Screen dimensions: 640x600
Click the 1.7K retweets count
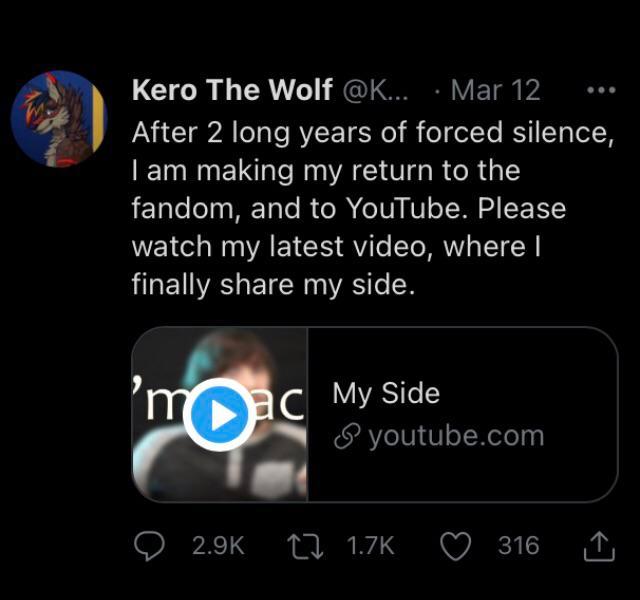(x=370, y=545)
